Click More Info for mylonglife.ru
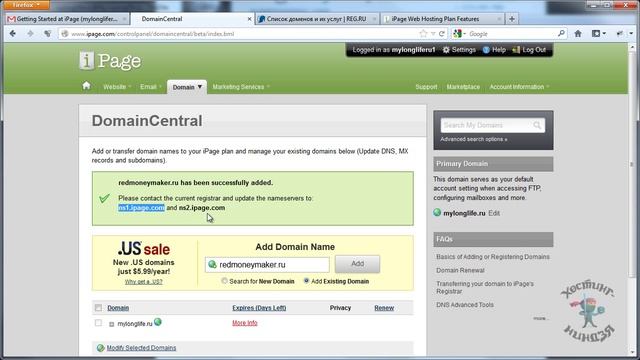The width and height of the screenshot is (640, 360). (244, 323)
